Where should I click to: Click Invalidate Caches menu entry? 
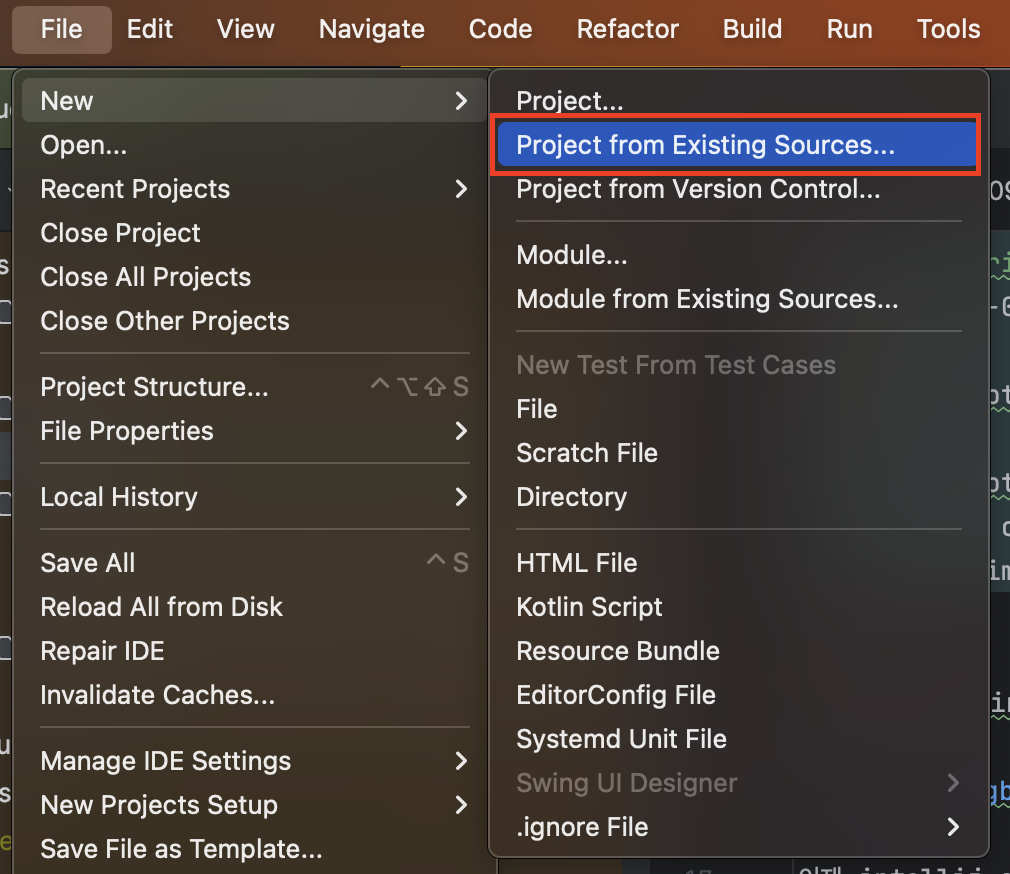coord(157,695)
